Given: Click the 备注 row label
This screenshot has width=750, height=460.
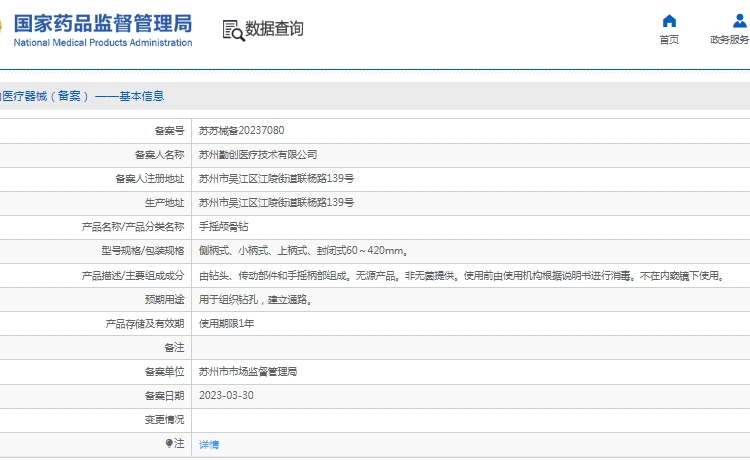Looking at the screenshot, I should tap(174, 348).
